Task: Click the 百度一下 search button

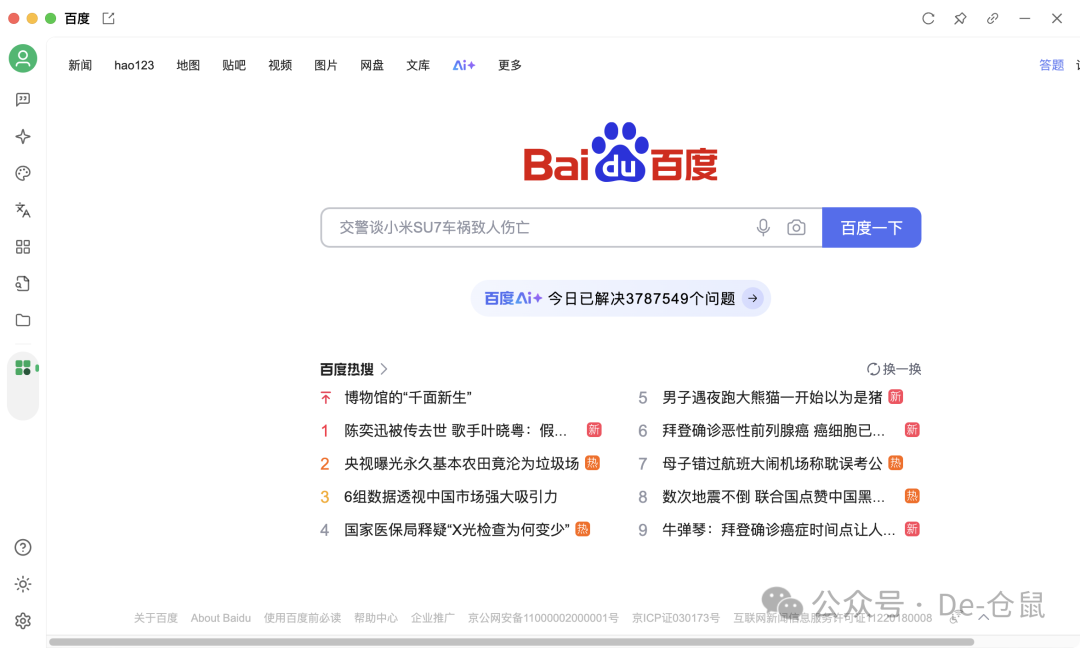Action: (871, 227)
